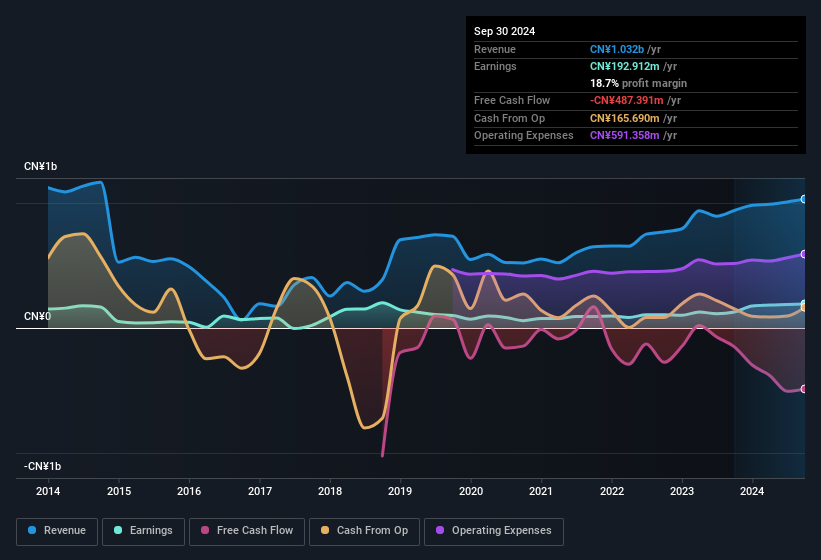Viewport: 821px width, 560px height.
Task: Click the CN¥1b y-axis label
Action: pos(40,166)
